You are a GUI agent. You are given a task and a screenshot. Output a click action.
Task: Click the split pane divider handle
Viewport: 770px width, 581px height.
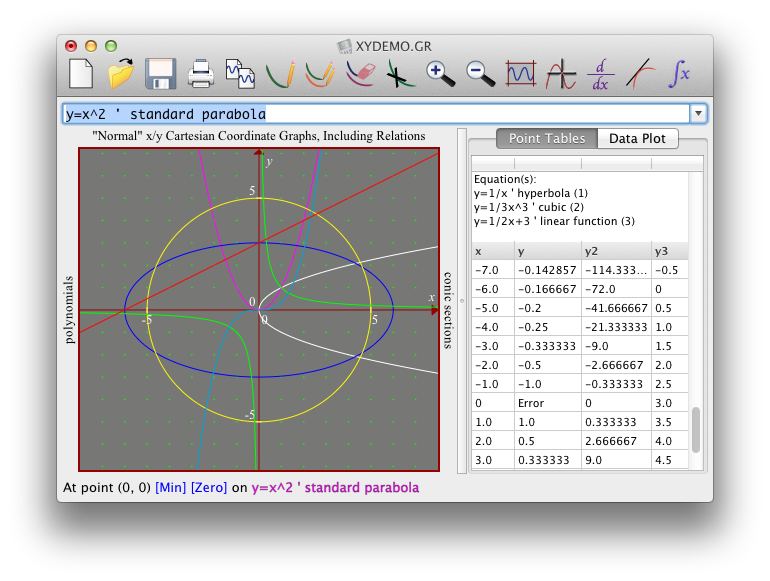point(462,301)
